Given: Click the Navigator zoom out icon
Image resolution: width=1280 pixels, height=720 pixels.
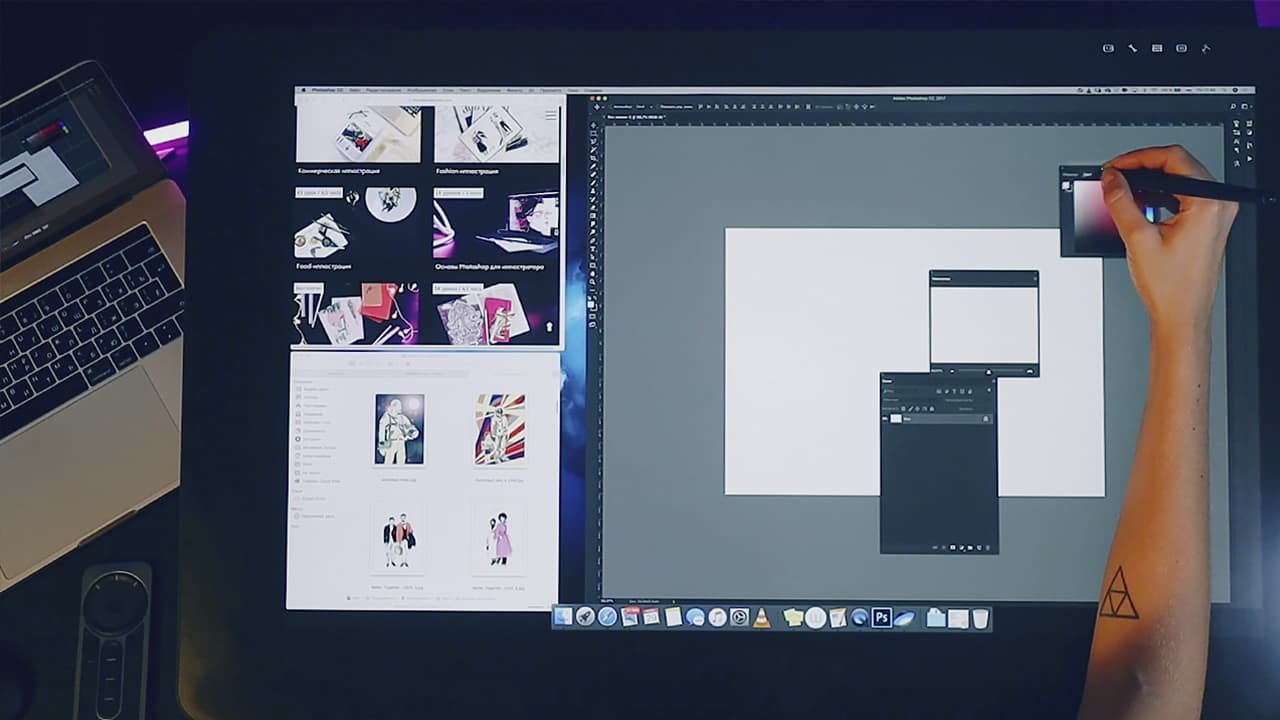Looking at the screenshot, I should coord(952,371).
